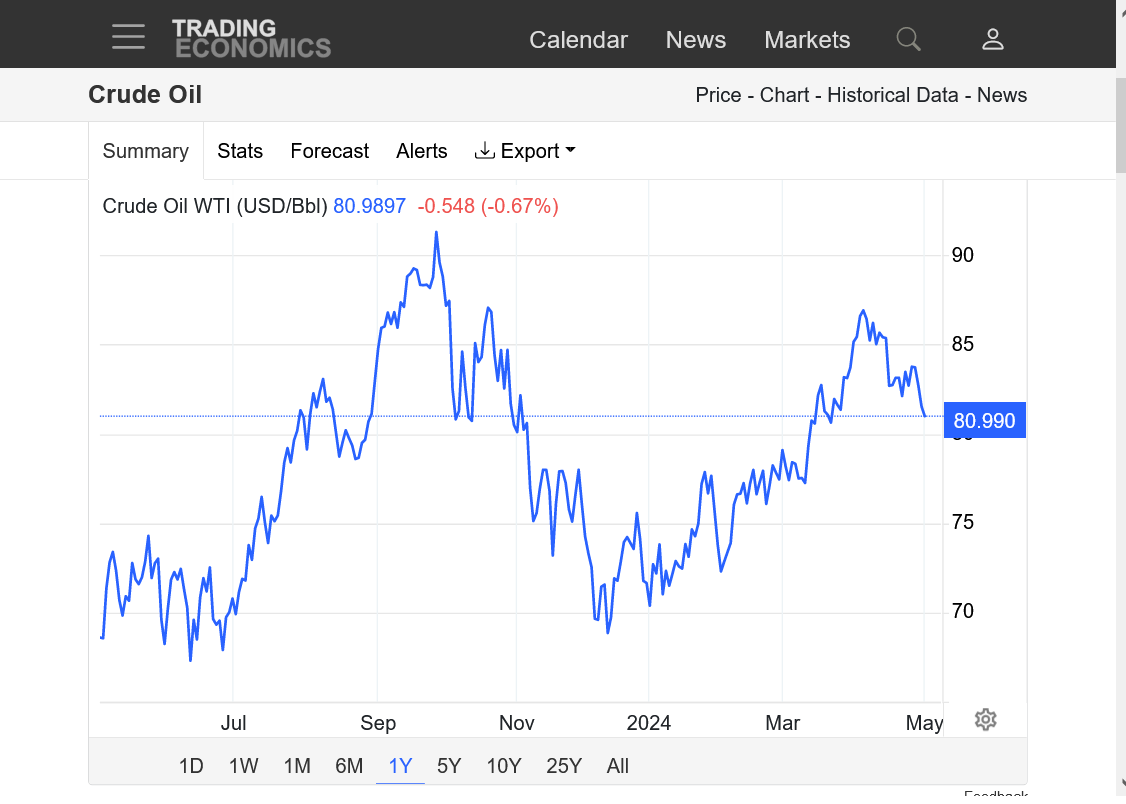
Task: Click the 80.990 current price label
Action: click(x=985, y=420)
